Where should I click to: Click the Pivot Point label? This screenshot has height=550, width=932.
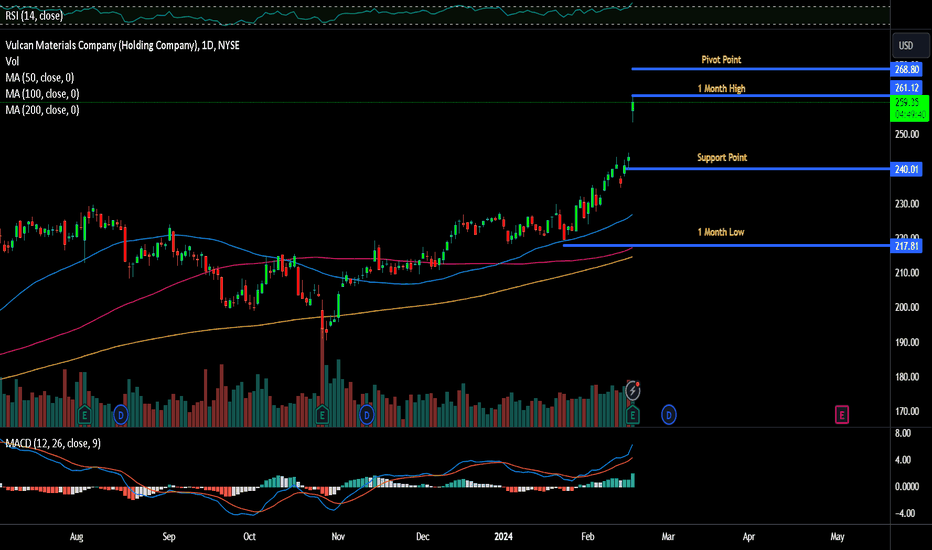[721, 59]
